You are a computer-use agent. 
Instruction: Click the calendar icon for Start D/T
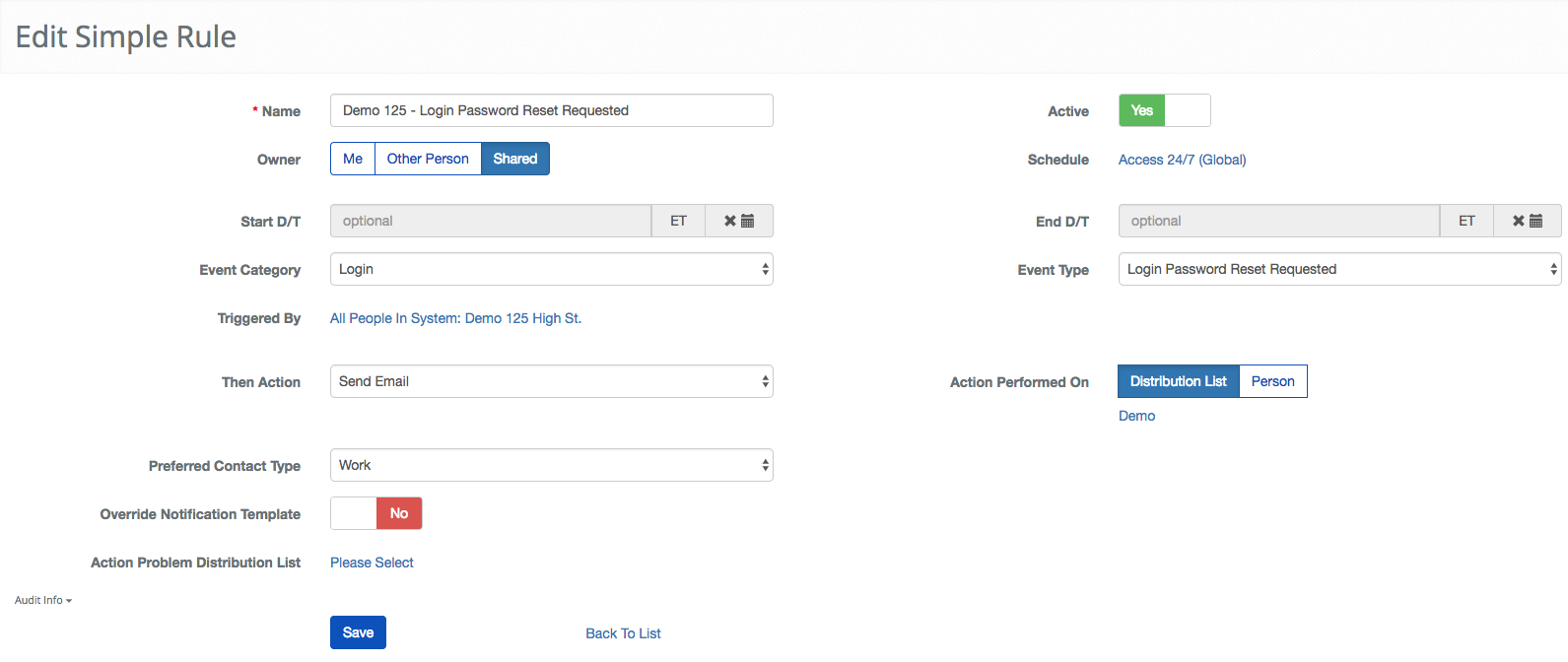tap(746, 221)
